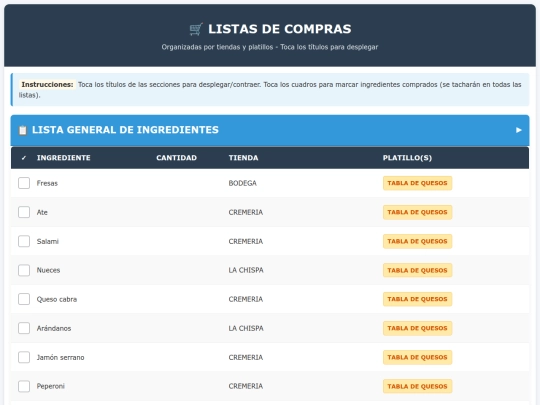
Task: Click the Arándanos ingredient name
Action: 54,328
